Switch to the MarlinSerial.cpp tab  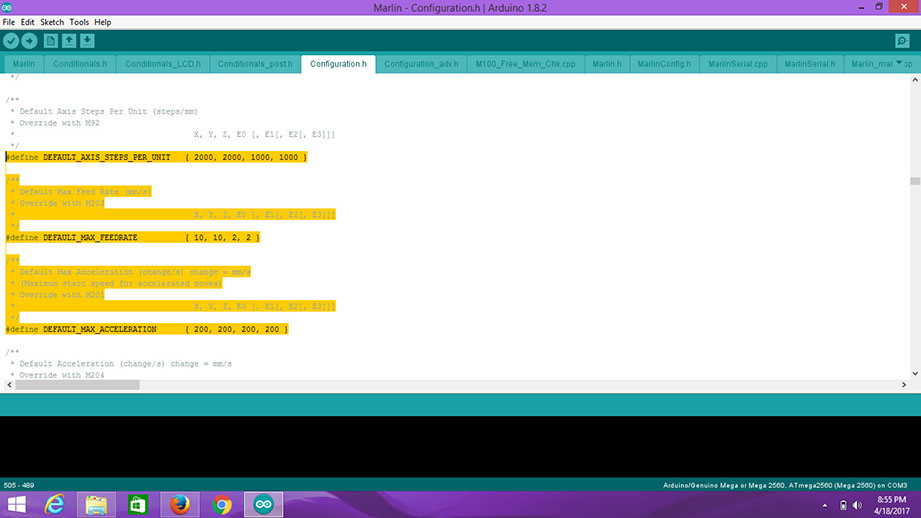(x=738, y=64)
